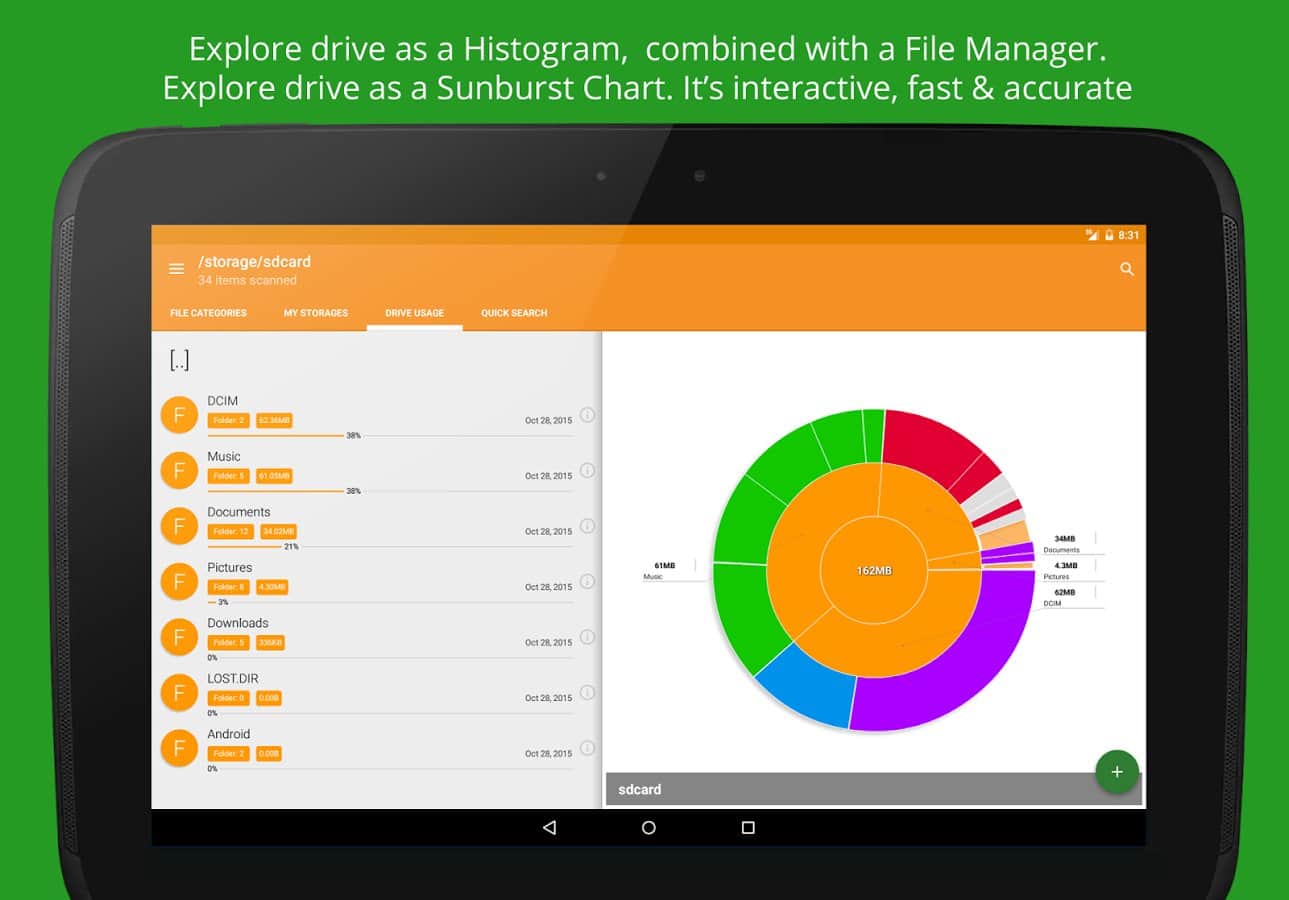Tap the Documents folder orange icon

(179, 526)
